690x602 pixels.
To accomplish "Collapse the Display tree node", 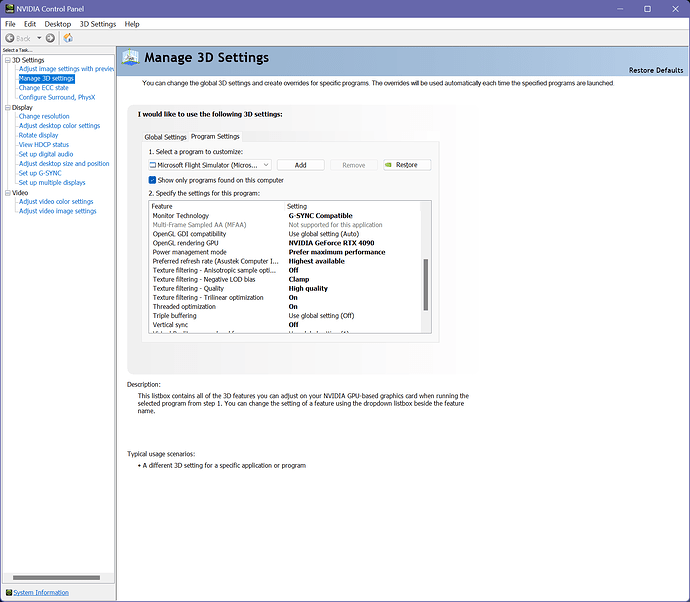I will point(7,107).
